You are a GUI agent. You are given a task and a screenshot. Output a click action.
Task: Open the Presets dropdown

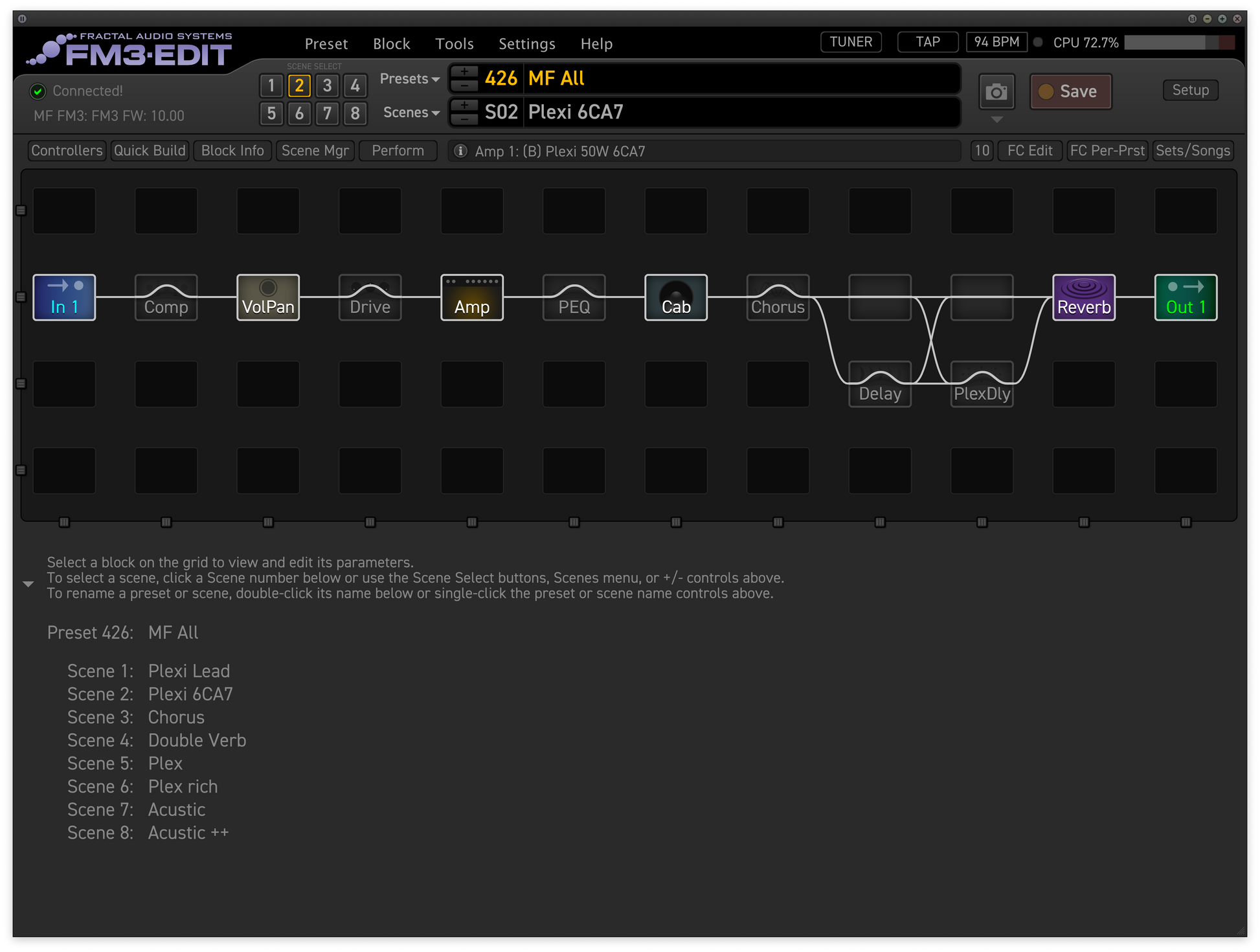tap(410, 79)
